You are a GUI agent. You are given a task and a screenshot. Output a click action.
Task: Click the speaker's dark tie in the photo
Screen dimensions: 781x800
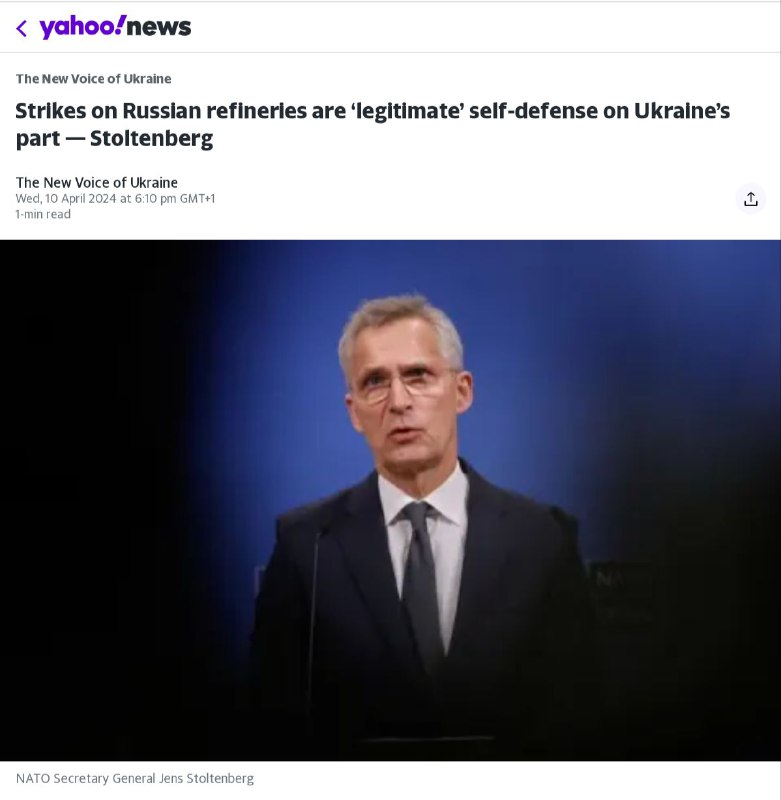tap(422, 577)
